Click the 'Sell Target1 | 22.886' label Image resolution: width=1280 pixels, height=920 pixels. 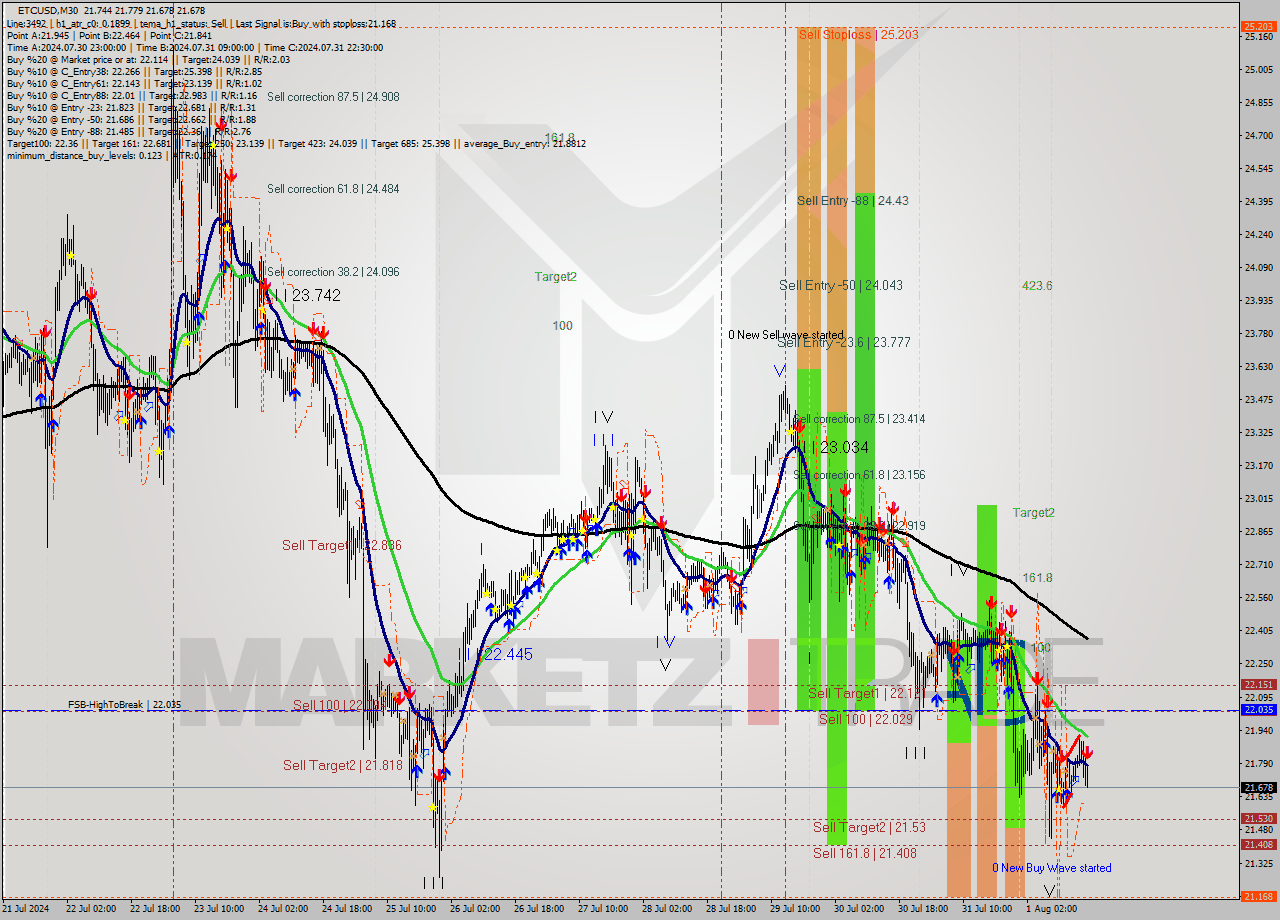click(x=342, y=546)
